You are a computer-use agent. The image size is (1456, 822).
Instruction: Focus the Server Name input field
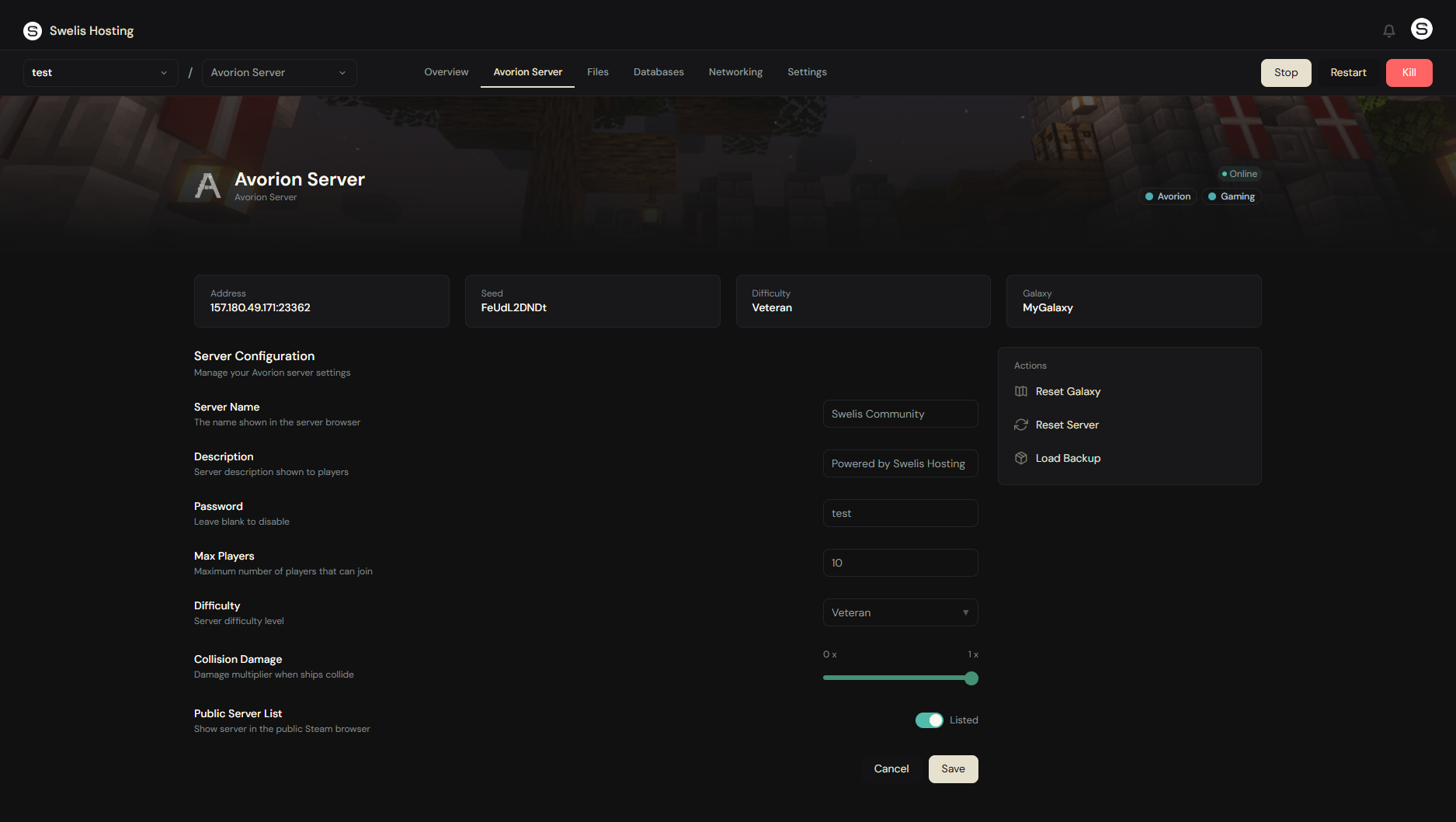click(x=900, y=414)
